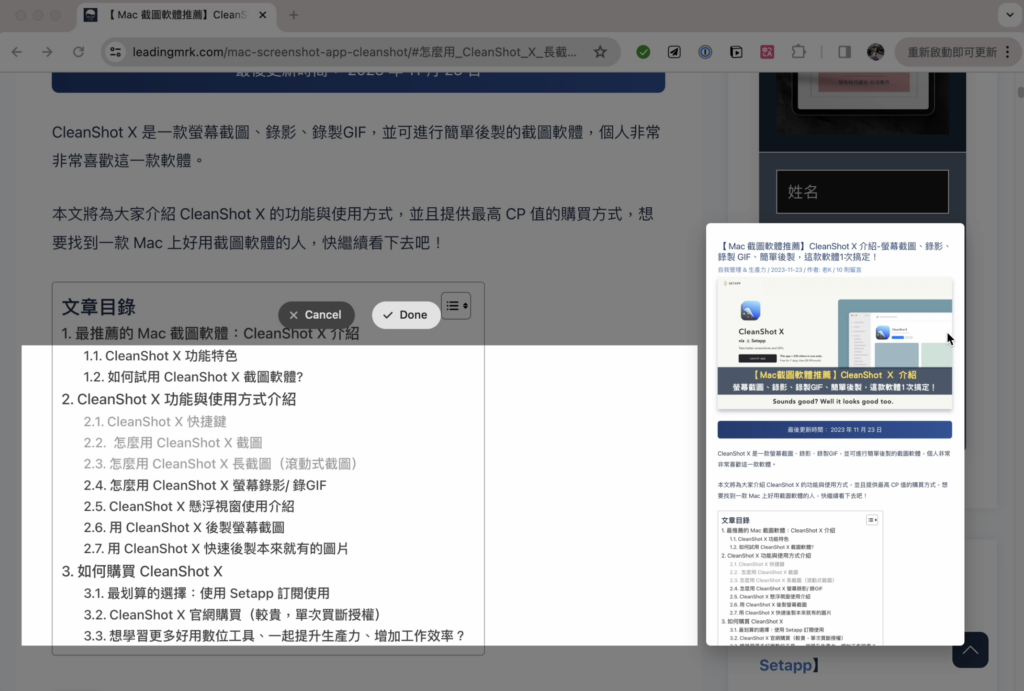Open link 1.2 如何試用 CleanShot X 截圖軟體
The image size is (1024, 691).
point(193,377)
